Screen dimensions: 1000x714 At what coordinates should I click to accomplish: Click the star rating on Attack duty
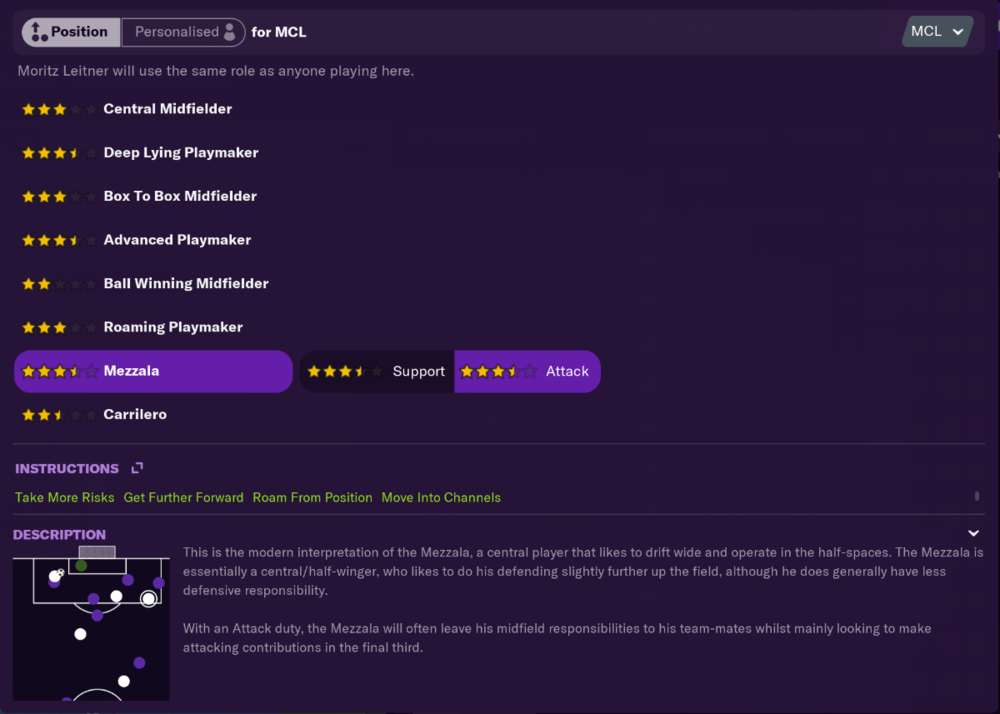(x=498, y=371)
